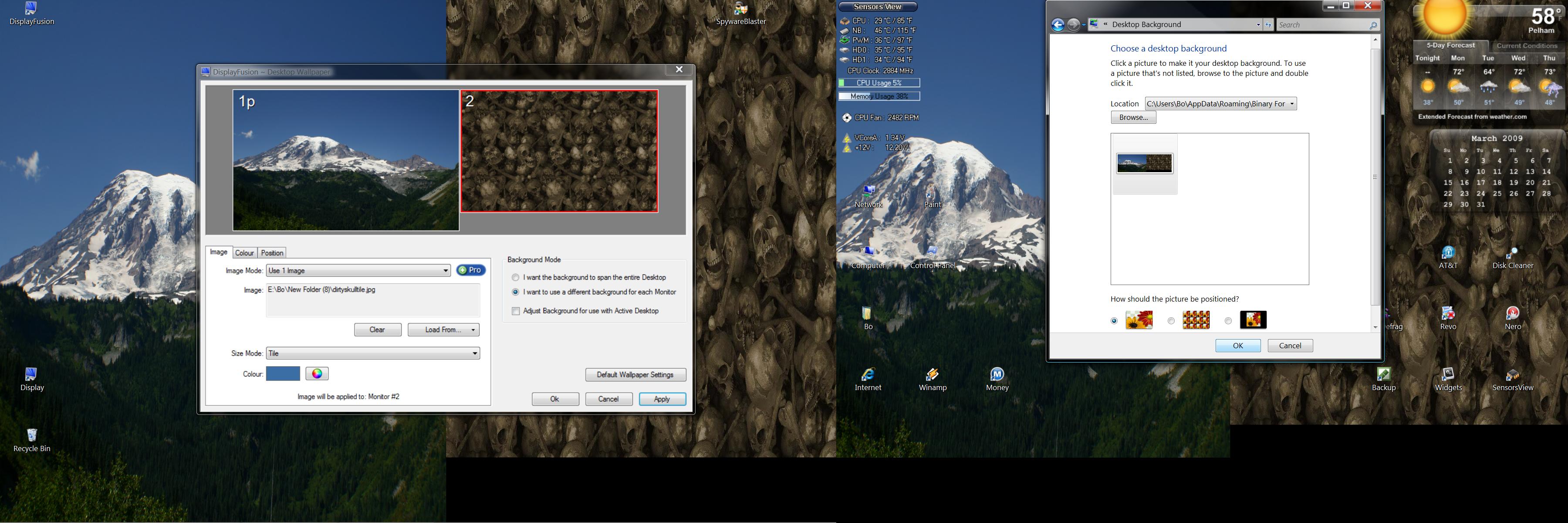This screenshot has height=523, width=1568.
Task: Select span background across entire Desktop
Action: tap(516, 278)
